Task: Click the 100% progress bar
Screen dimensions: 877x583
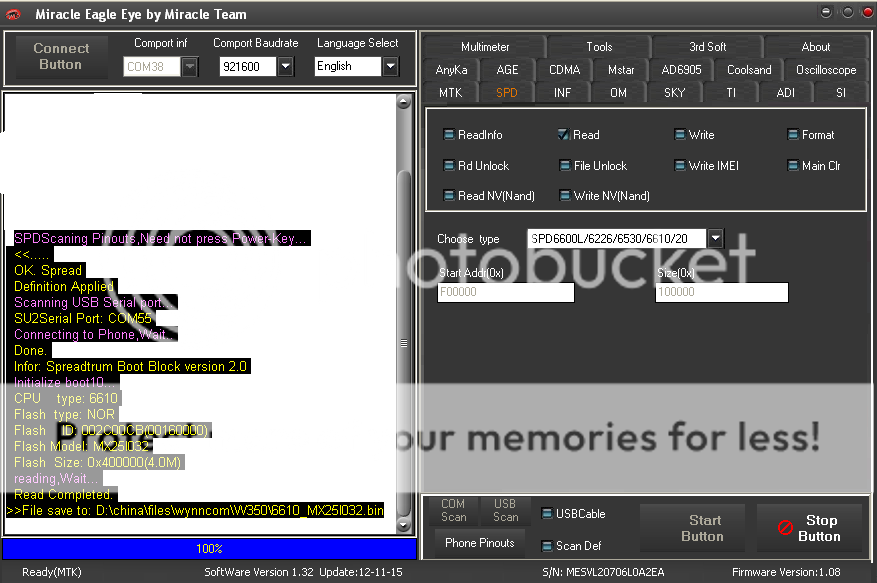Action: (x=209, y=549)
